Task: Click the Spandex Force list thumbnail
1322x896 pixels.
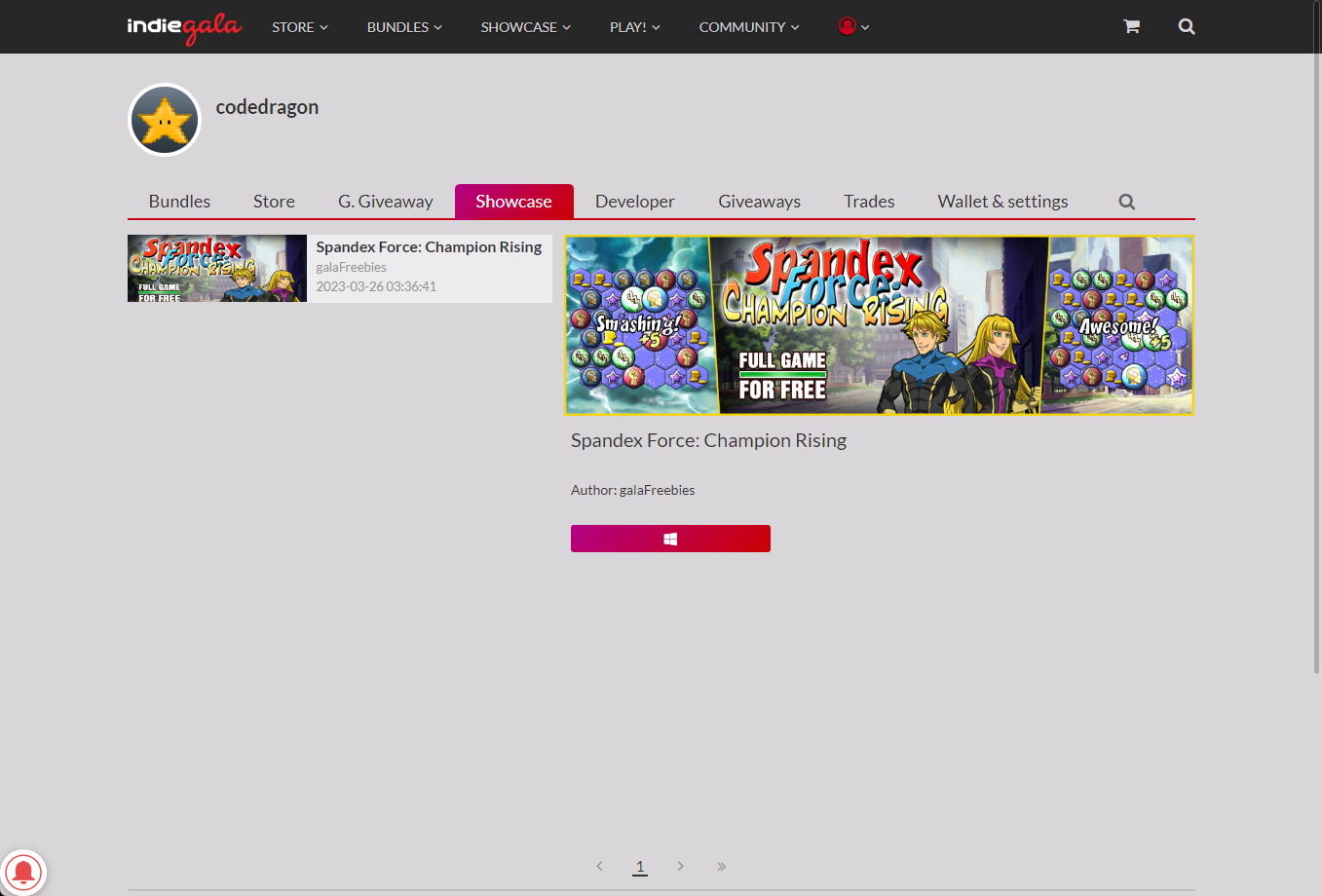Action: (x=217, y=268)
